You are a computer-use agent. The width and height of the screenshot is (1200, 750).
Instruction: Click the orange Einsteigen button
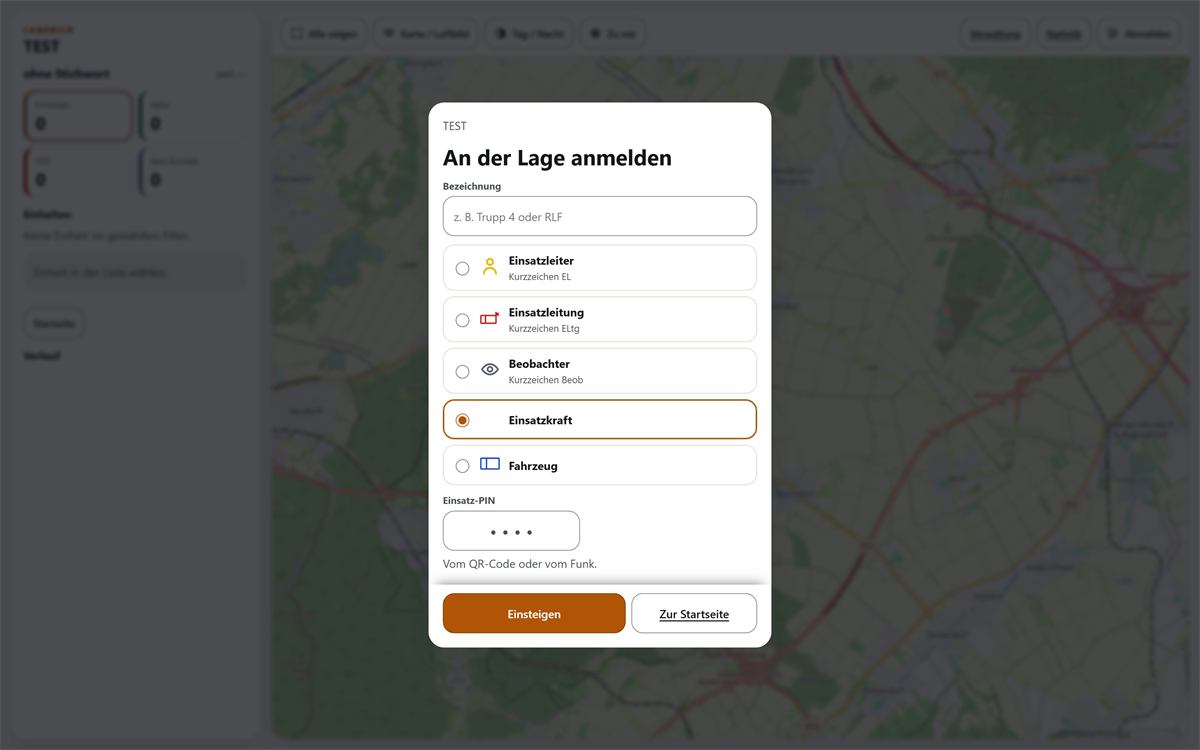534,614
